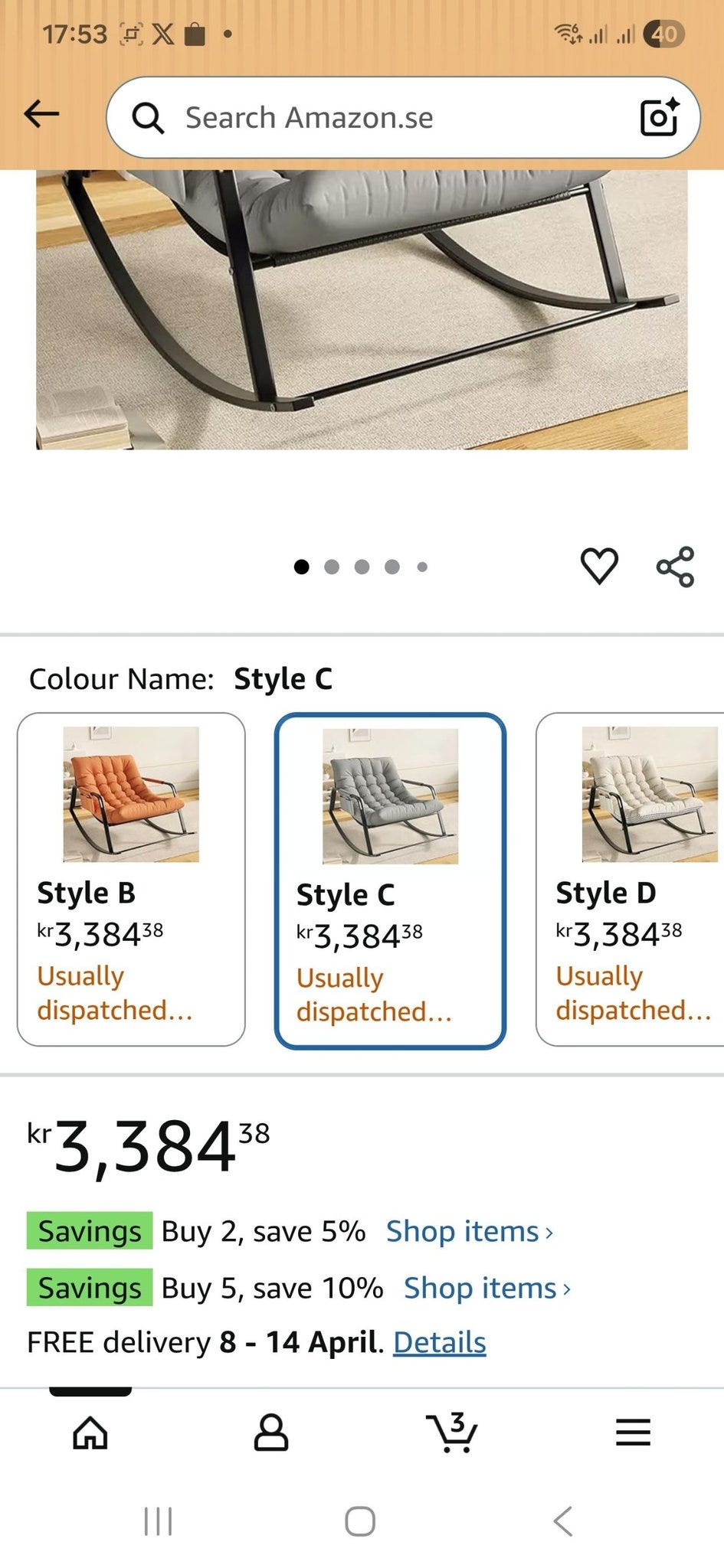Open Shop items for Buy 5 savings
This screenshot has height=1568, width=724.
point(487,1288)
